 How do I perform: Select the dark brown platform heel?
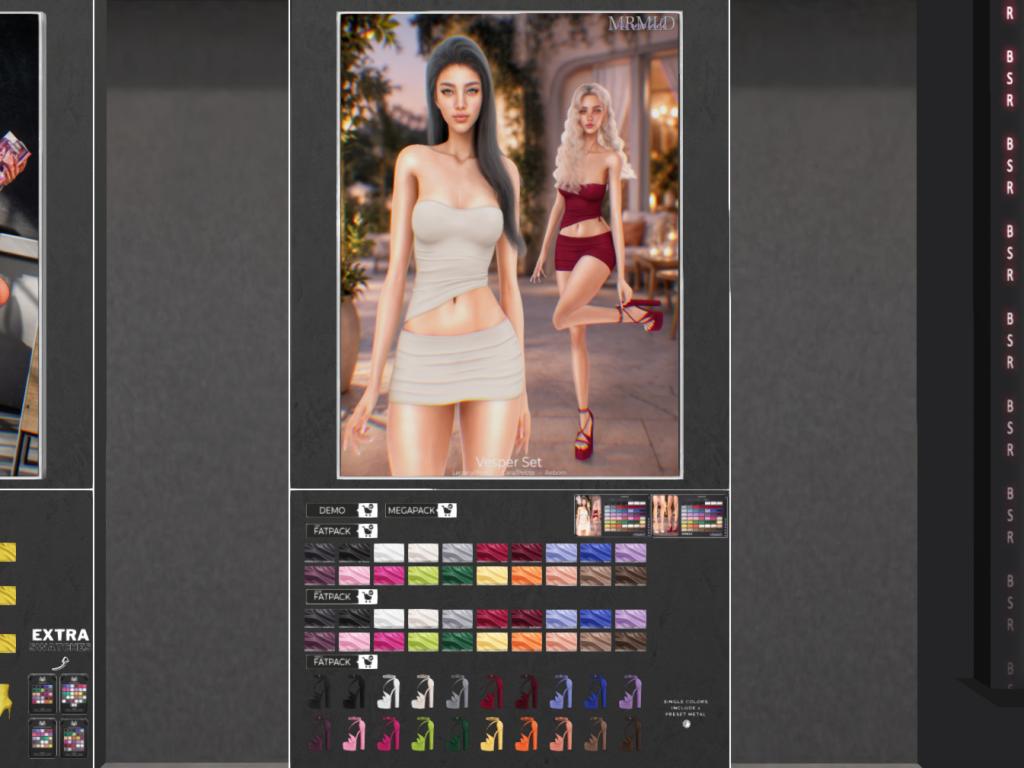(631, 733)
